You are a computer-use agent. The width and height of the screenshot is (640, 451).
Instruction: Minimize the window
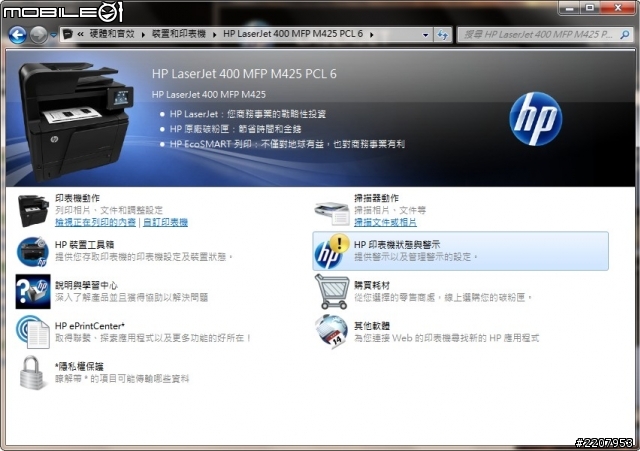click(569, 7)
